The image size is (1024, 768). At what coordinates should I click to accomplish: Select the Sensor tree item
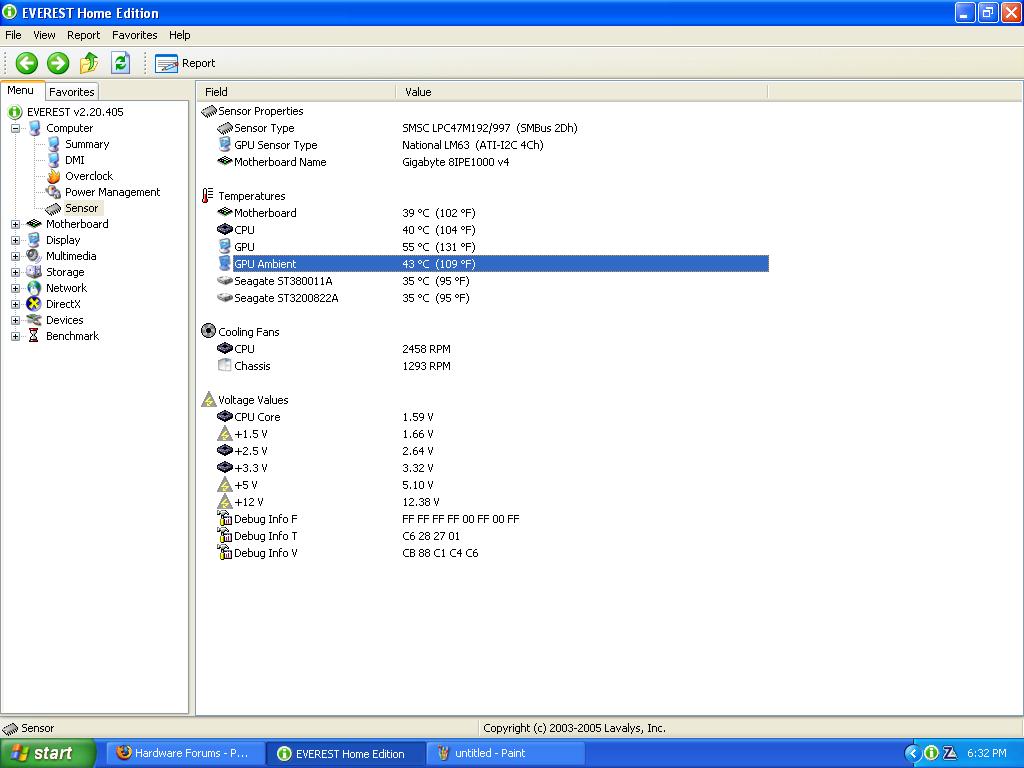pos(82,208)
